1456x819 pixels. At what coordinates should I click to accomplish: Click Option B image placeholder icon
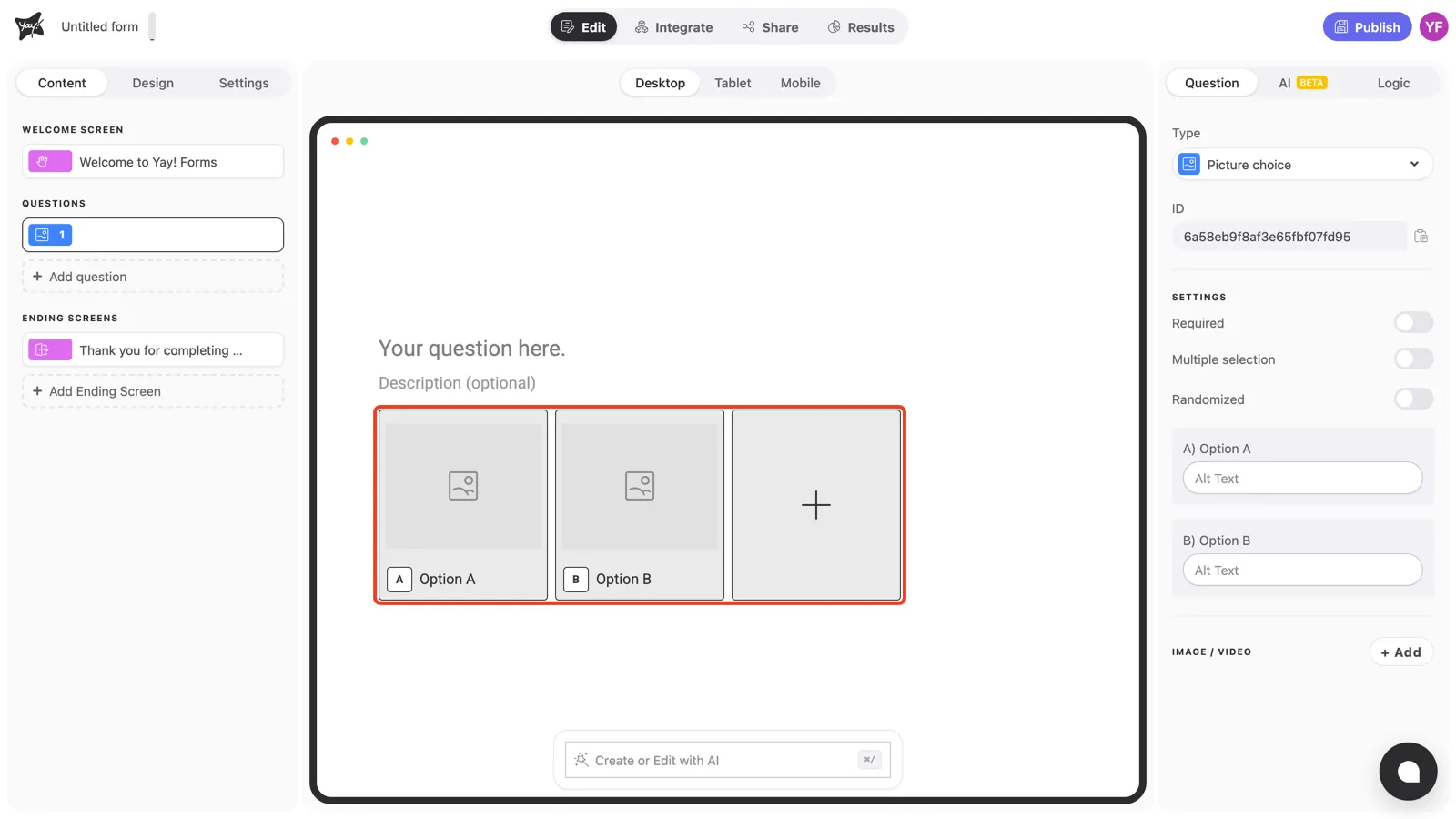640,485
